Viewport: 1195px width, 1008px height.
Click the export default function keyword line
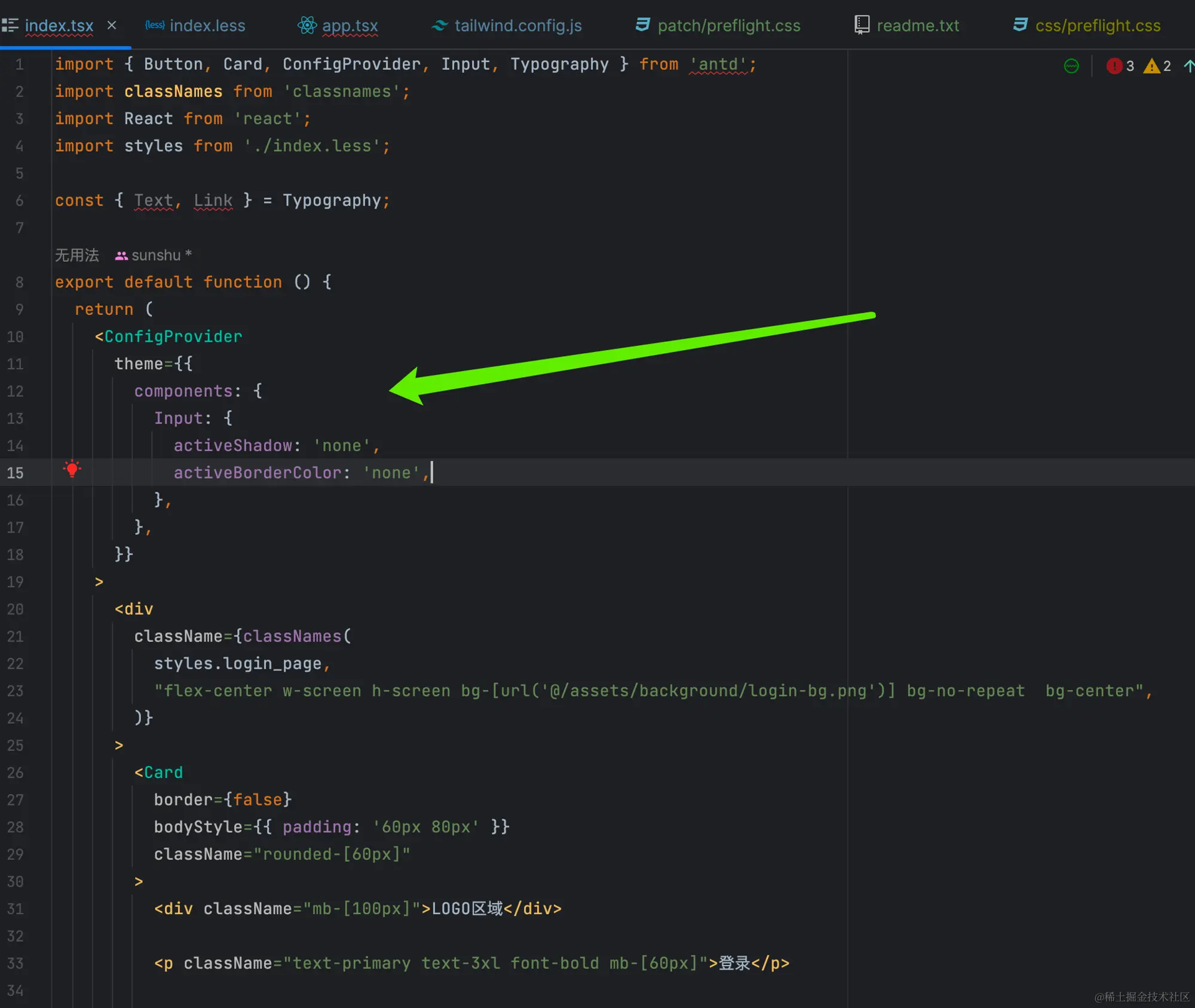click(194, 282)
